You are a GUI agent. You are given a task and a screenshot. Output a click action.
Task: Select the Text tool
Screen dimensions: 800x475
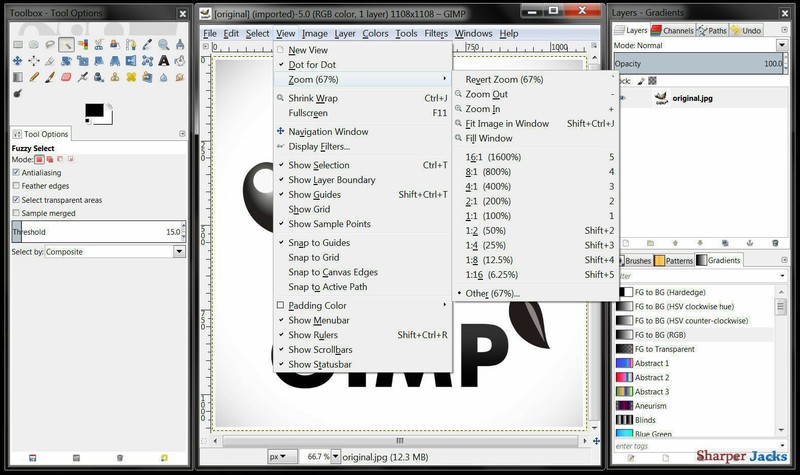tap(164, 61)
